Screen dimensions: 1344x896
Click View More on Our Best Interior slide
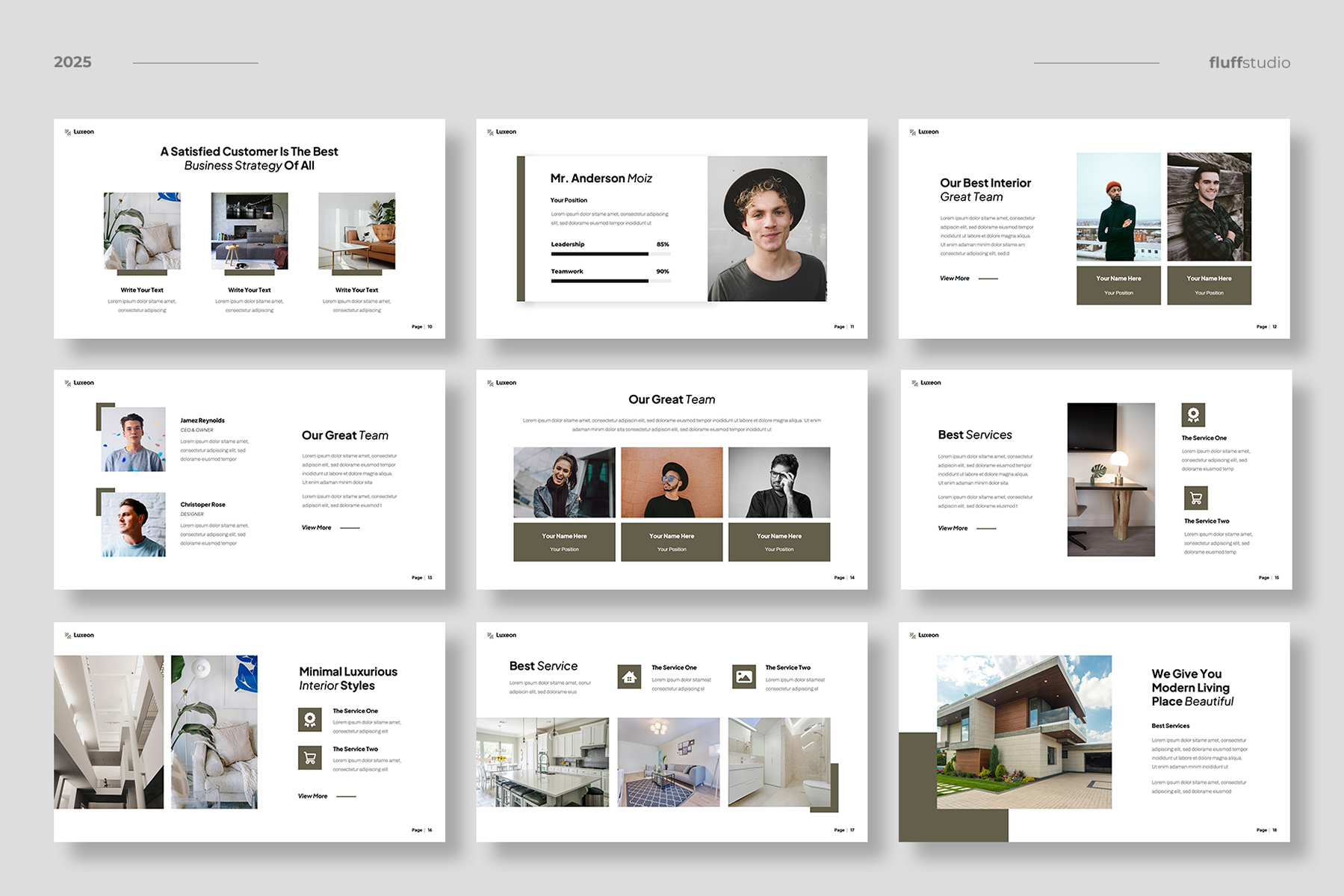955,279
